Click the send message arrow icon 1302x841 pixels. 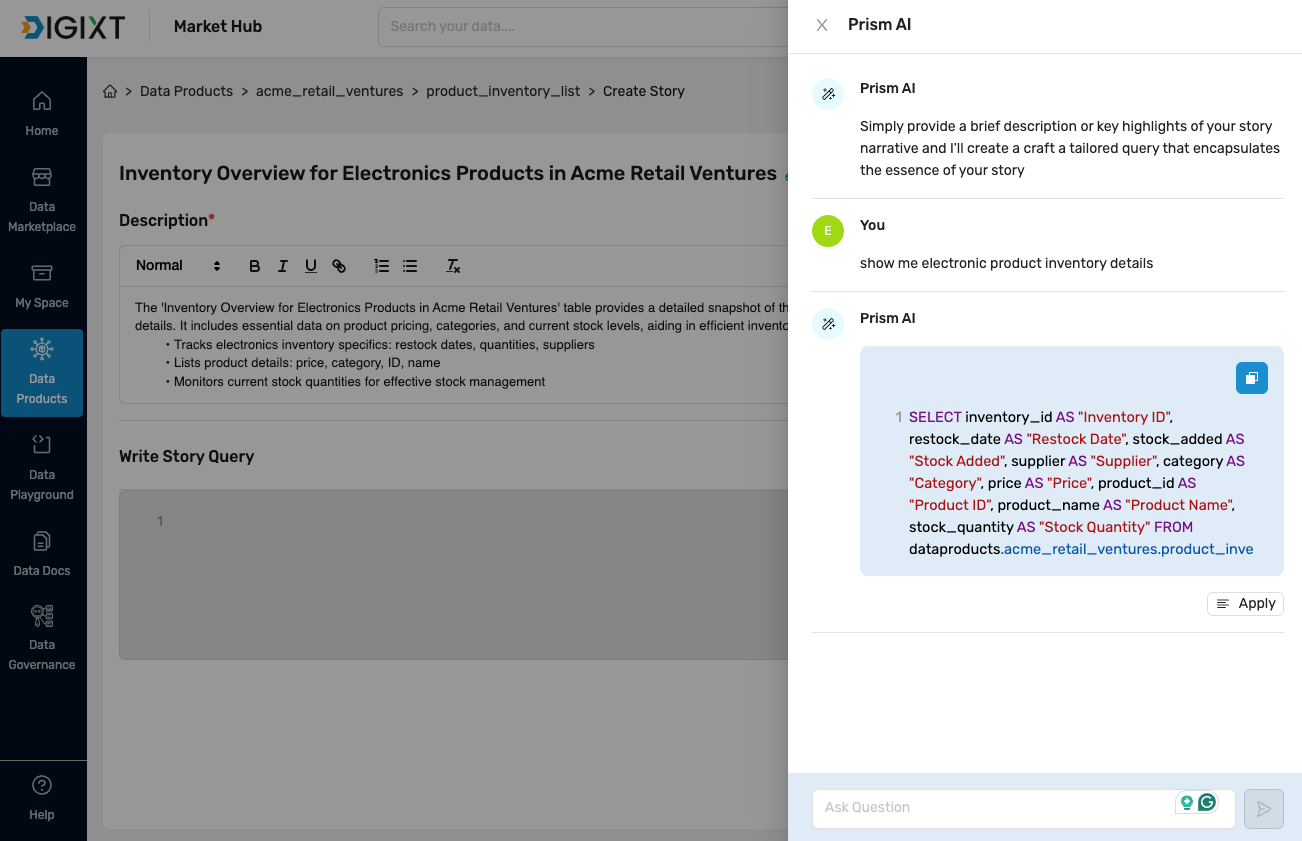point(1263,808)
